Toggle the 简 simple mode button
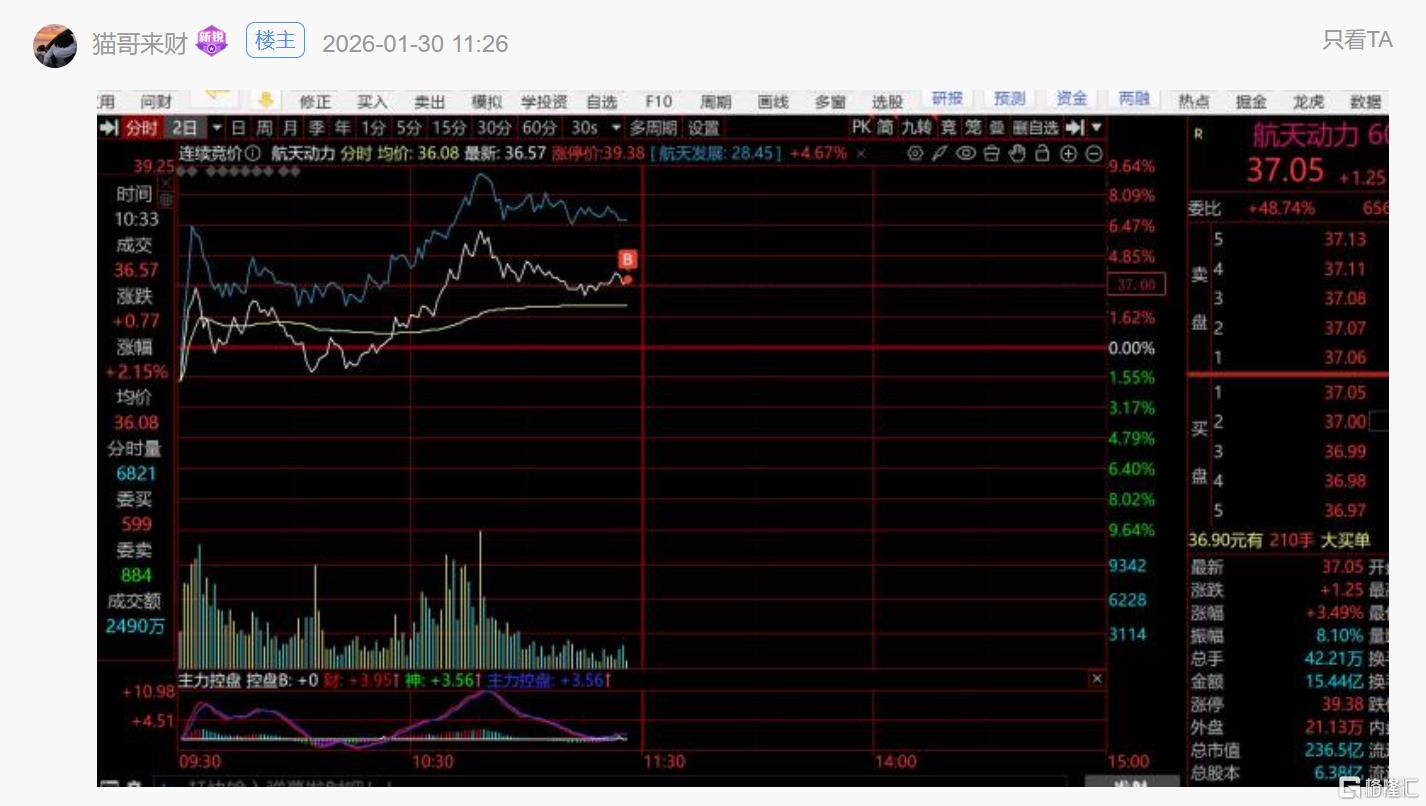 [x=886, y=127]
